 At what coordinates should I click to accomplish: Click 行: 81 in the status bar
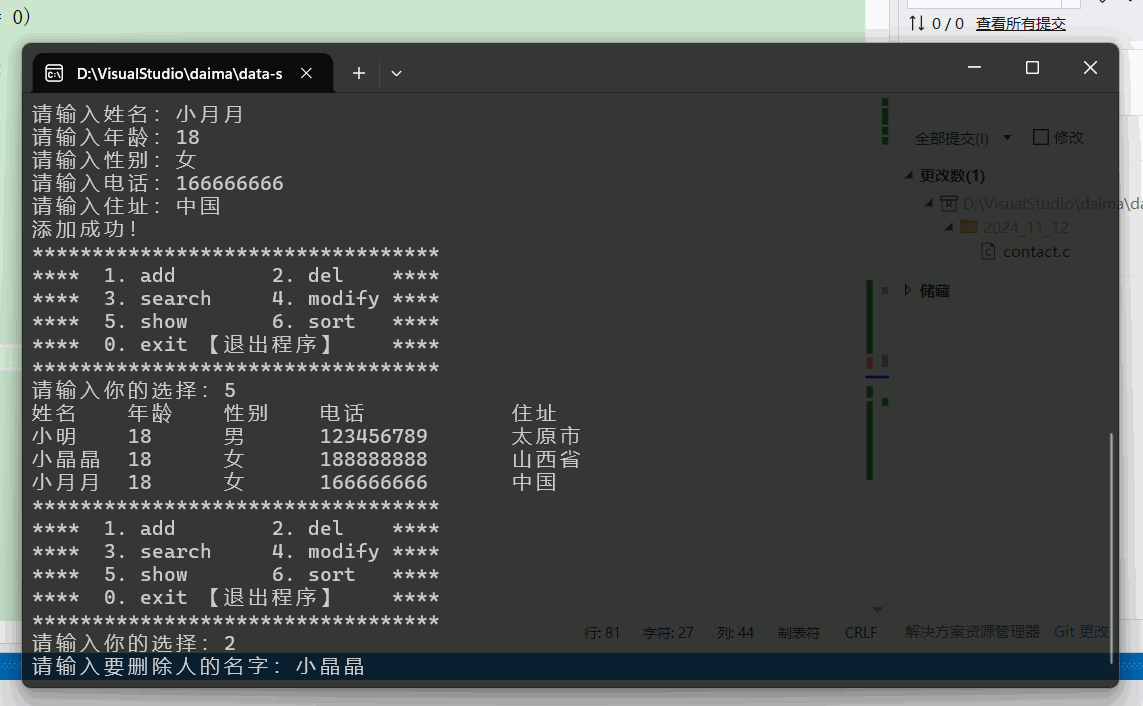click(x=601, y=632)
